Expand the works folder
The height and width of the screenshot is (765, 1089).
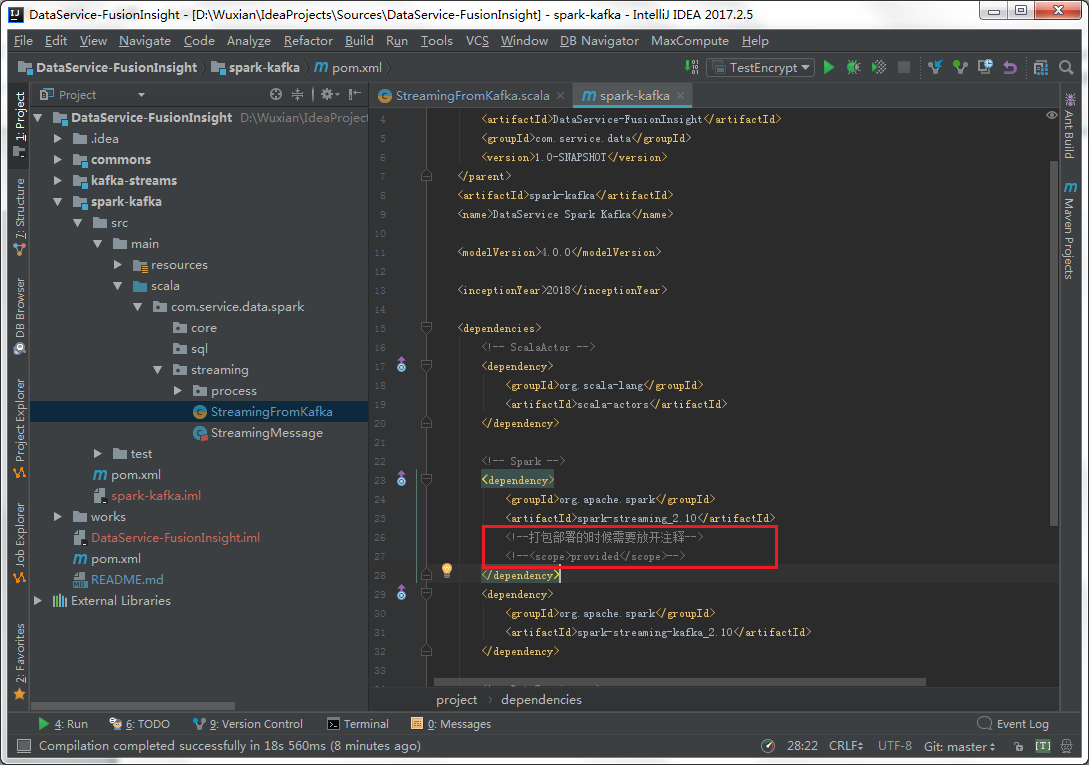click(58, 516)
